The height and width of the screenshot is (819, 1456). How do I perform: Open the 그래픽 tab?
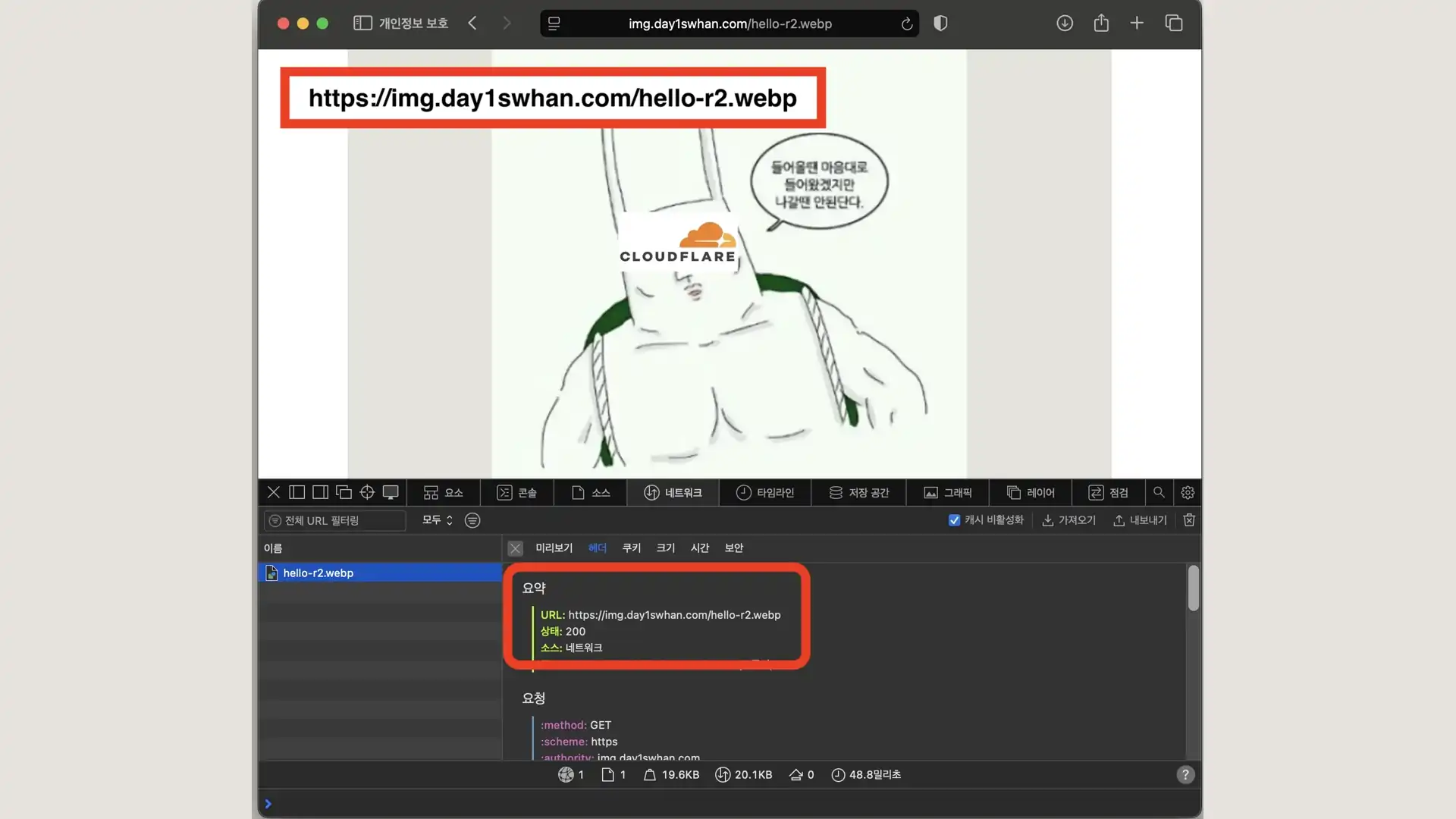tap(947, 493)
